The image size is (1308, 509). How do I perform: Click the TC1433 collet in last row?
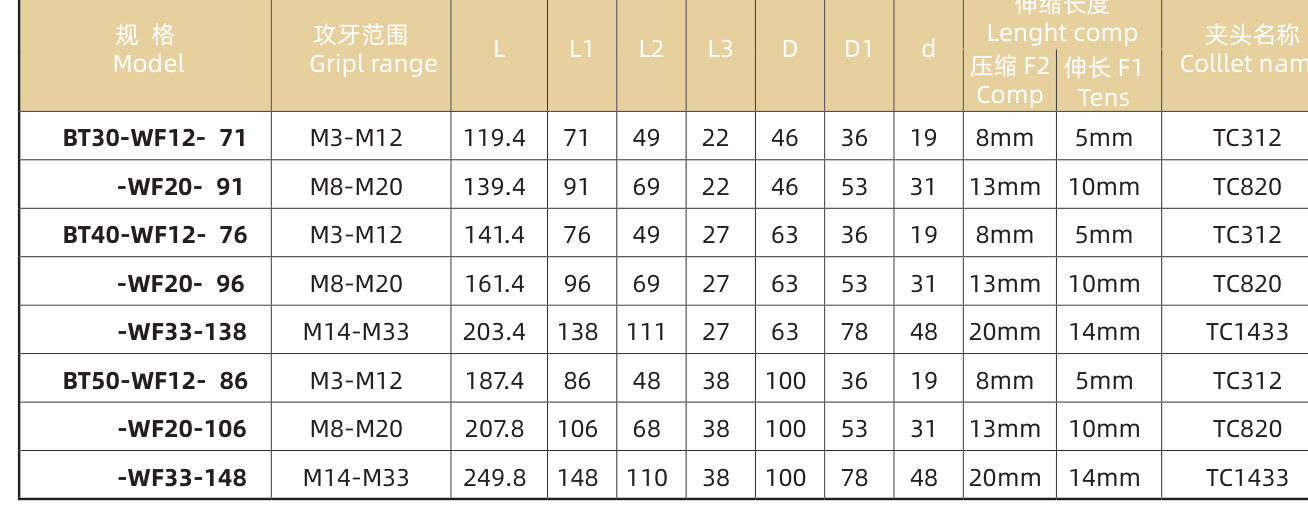pos(1247,477)
